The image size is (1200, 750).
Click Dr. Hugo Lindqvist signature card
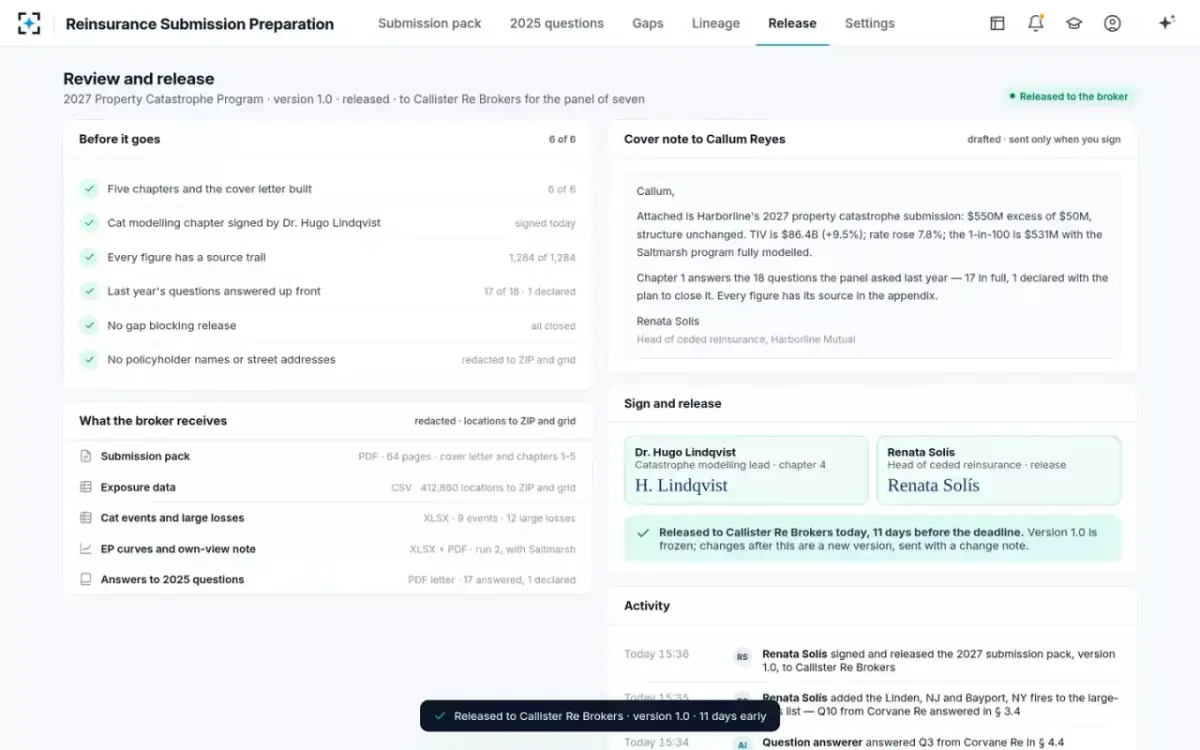[x=746, y=470]
